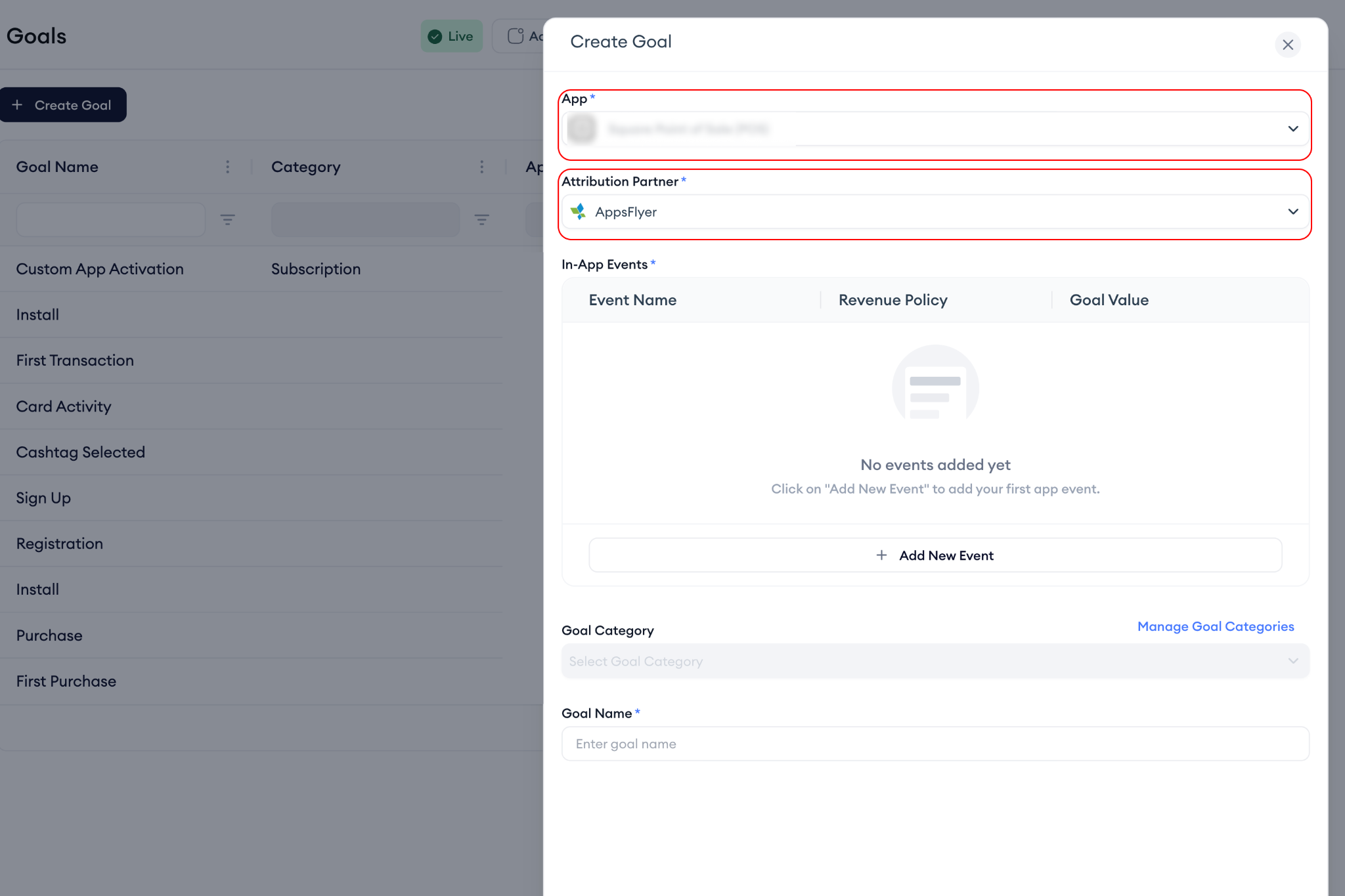Click Add New Event button
The height and width of the screenshot is (896, 1345).
pyautogui.click(x=935, y=555)
